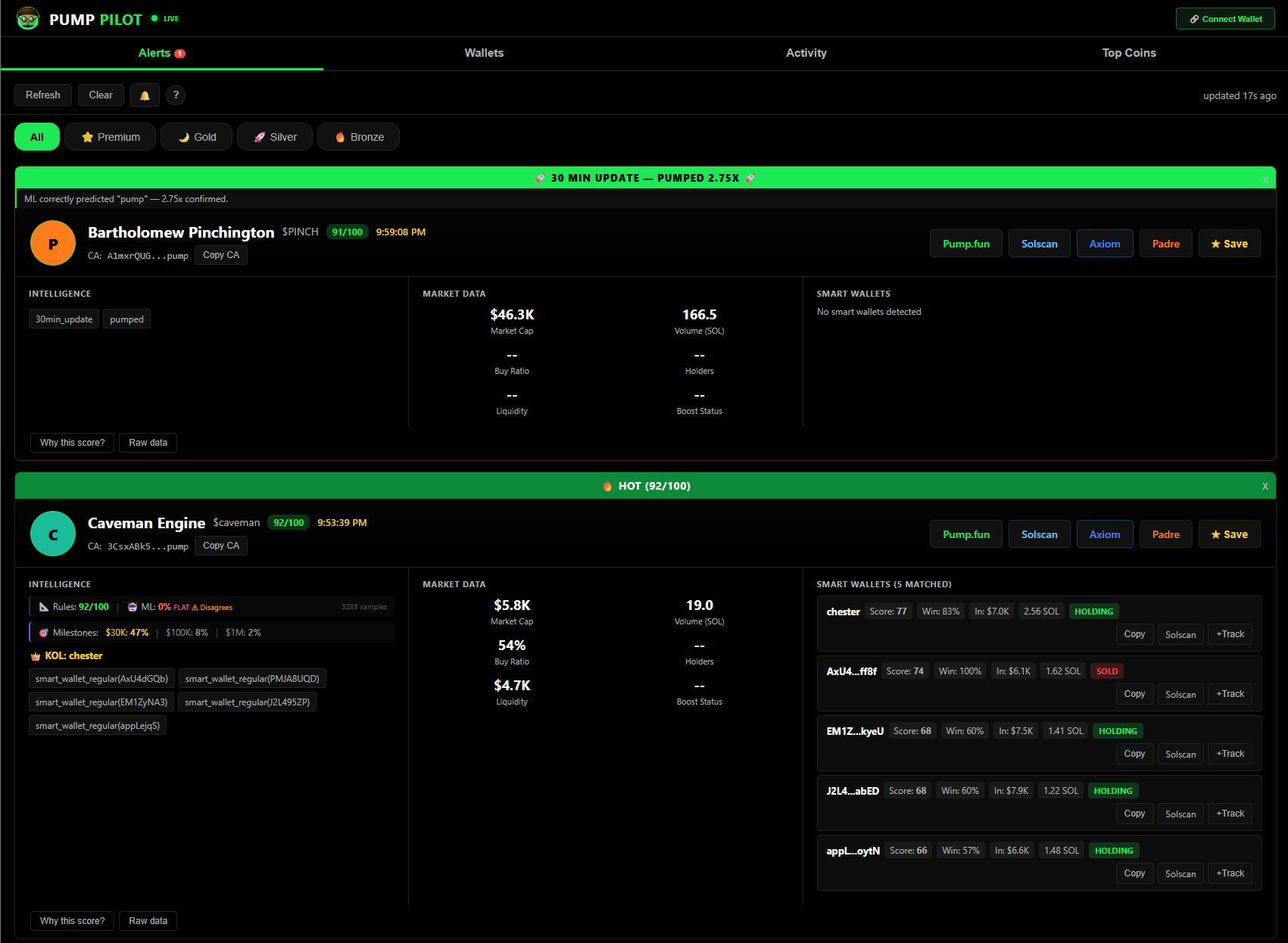Viewport: 1288px width, 943px height.
Task: Save the Caveman Engine coin with the star button
Action: 1229,534
